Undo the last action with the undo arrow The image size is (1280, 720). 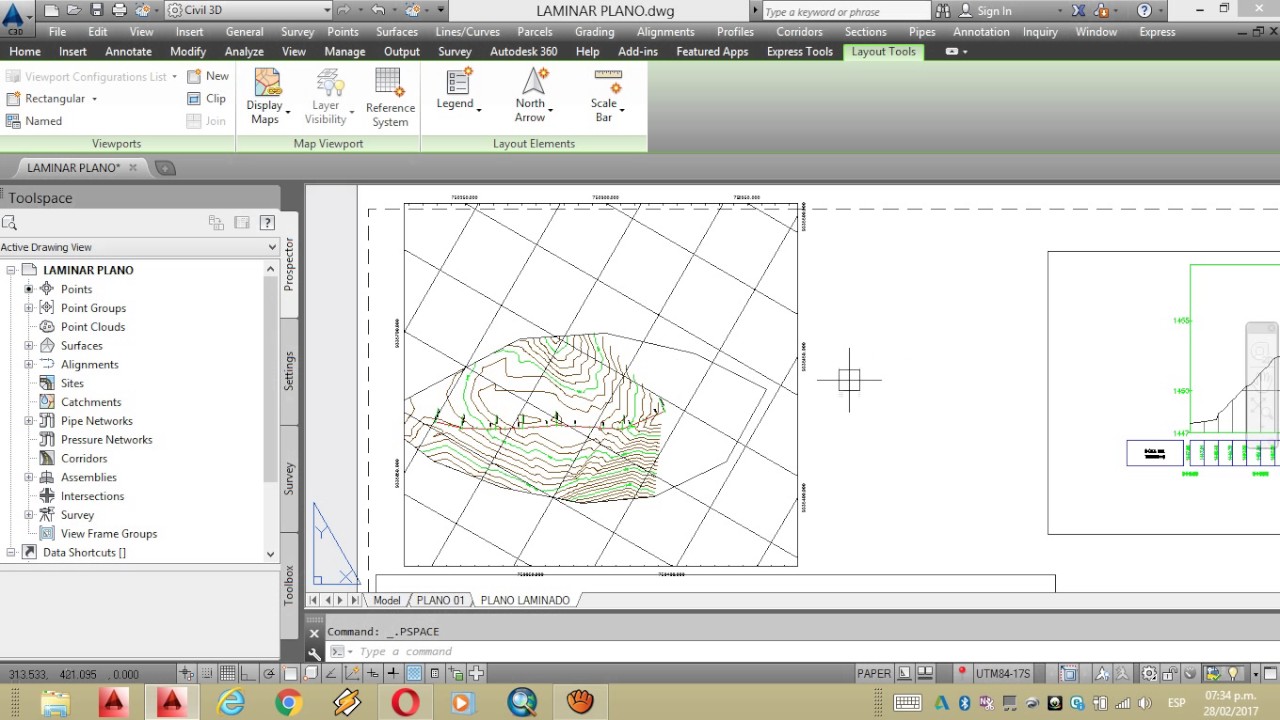(x=378, y=11)
